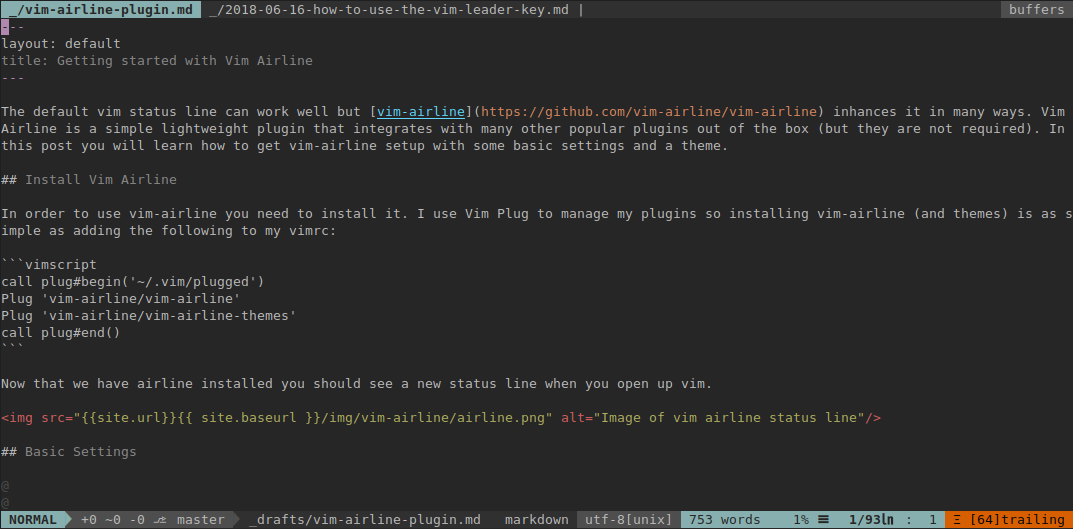Place cursor on title: Getting started line

click(157, 61)
